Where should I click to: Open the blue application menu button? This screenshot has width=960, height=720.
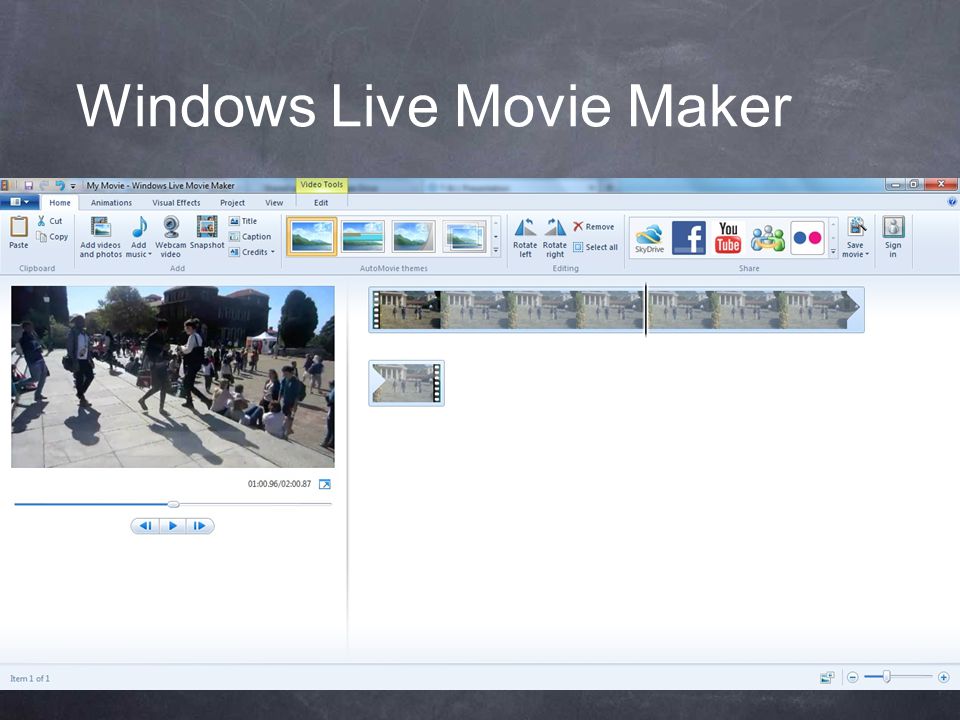click(x=20, y=202)
